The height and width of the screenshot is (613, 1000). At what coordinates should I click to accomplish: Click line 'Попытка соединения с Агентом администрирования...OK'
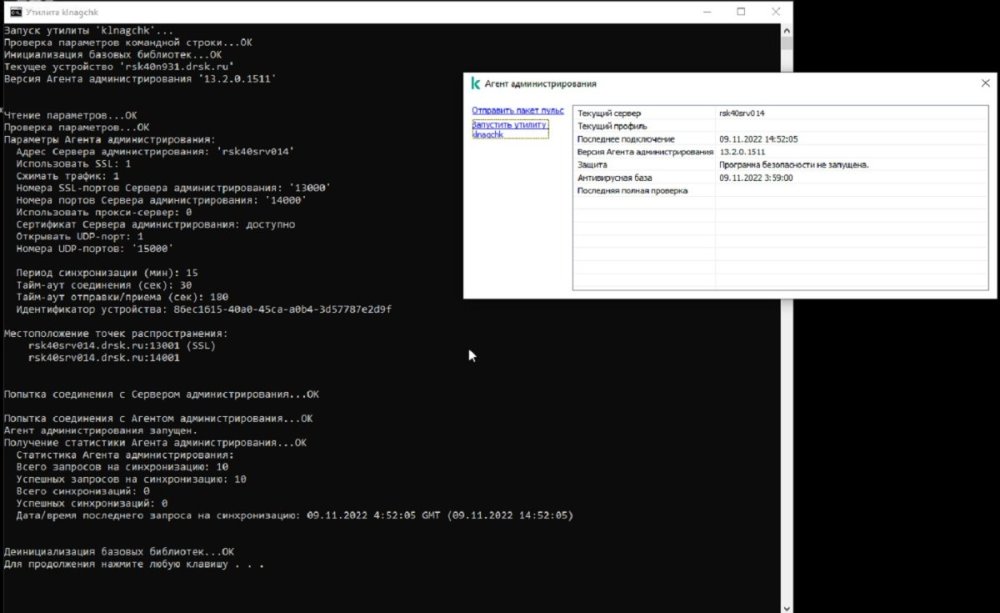point(158,418)
